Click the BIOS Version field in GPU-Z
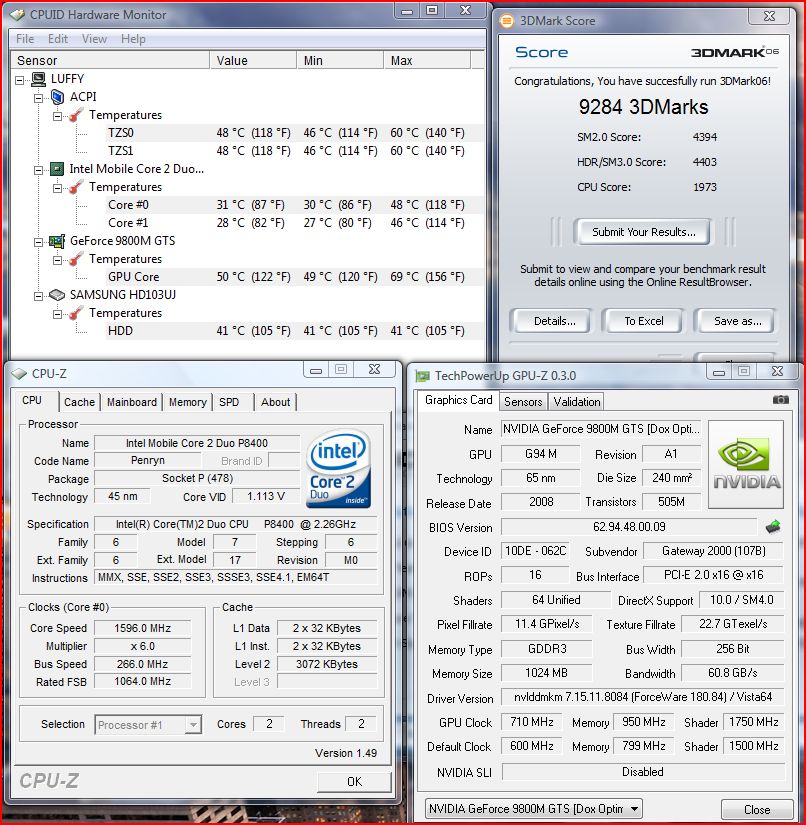The width and height of the screenshot is (806, 825). click(x=629, y=527)
